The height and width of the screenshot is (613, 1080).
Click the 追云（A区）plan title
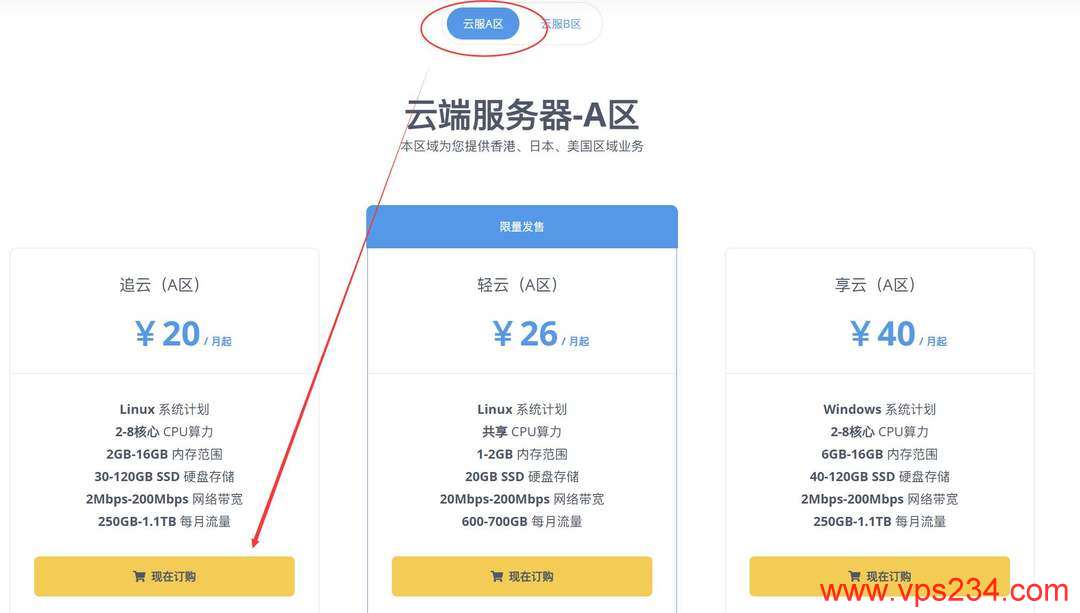(x=160, y=285)
